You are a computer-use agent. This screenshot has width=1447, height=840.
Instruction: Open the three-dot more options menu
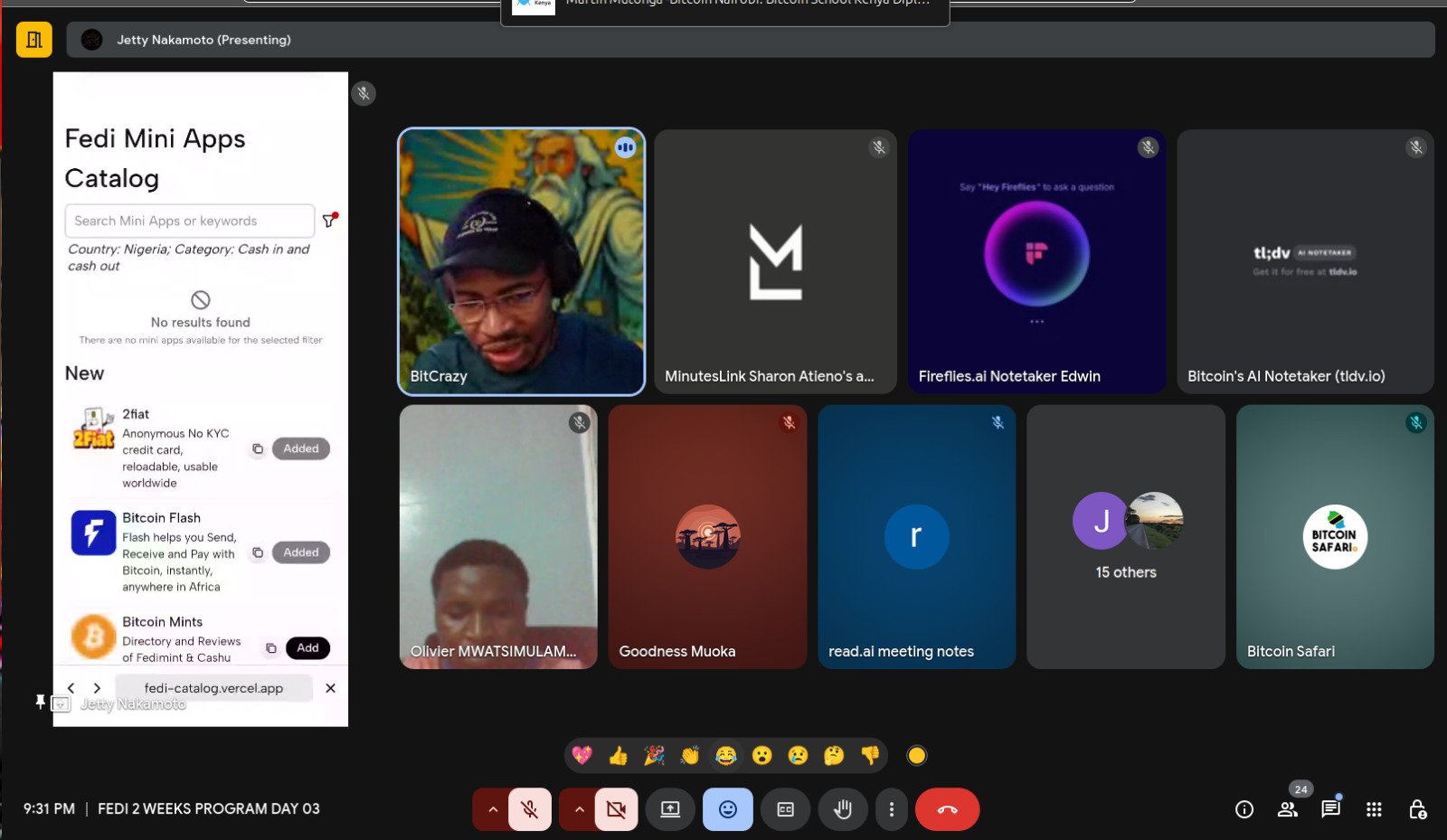click(892, 809)
